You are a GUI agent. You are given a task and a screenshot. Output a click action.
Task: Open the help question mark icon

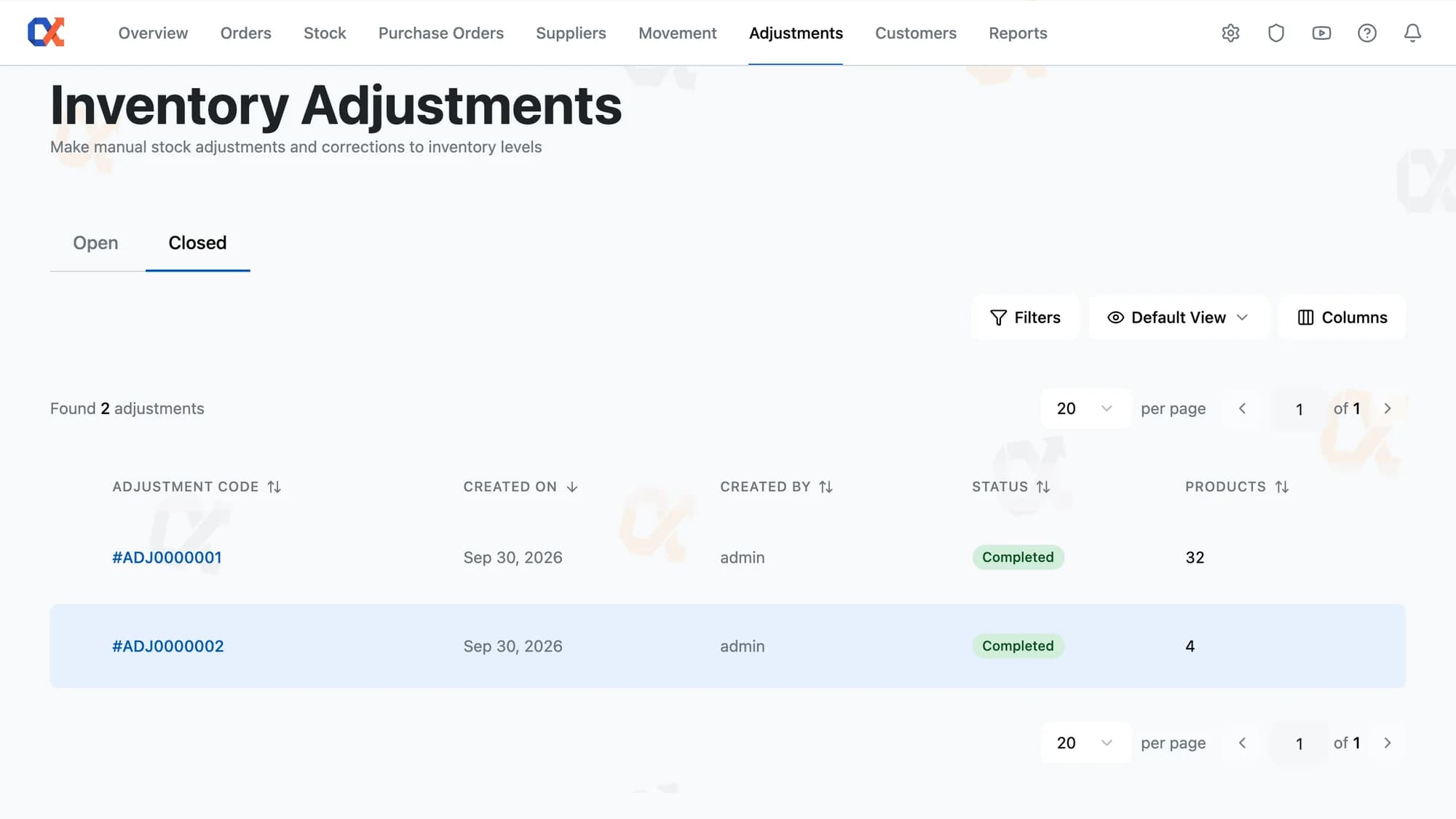pyautogui.click(x=1367, y=33)
